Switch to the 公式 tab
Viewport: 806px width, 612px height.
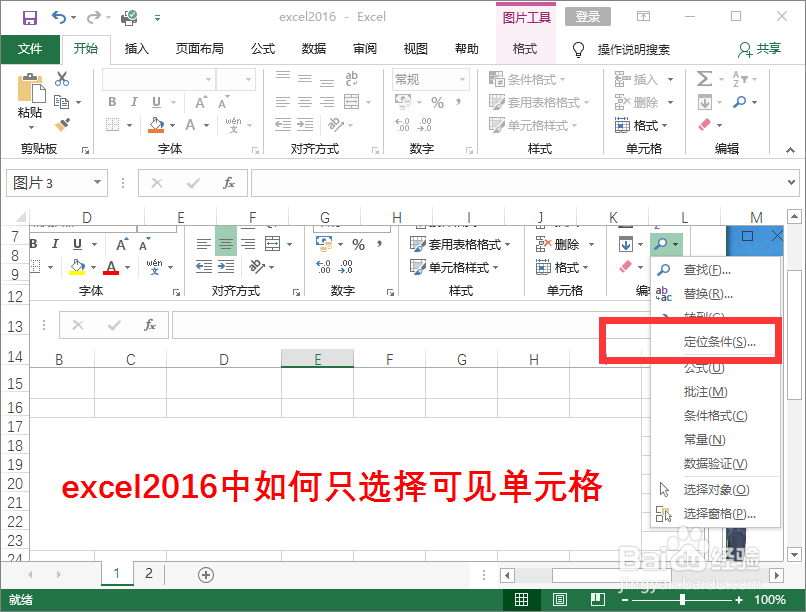point(263,49)
